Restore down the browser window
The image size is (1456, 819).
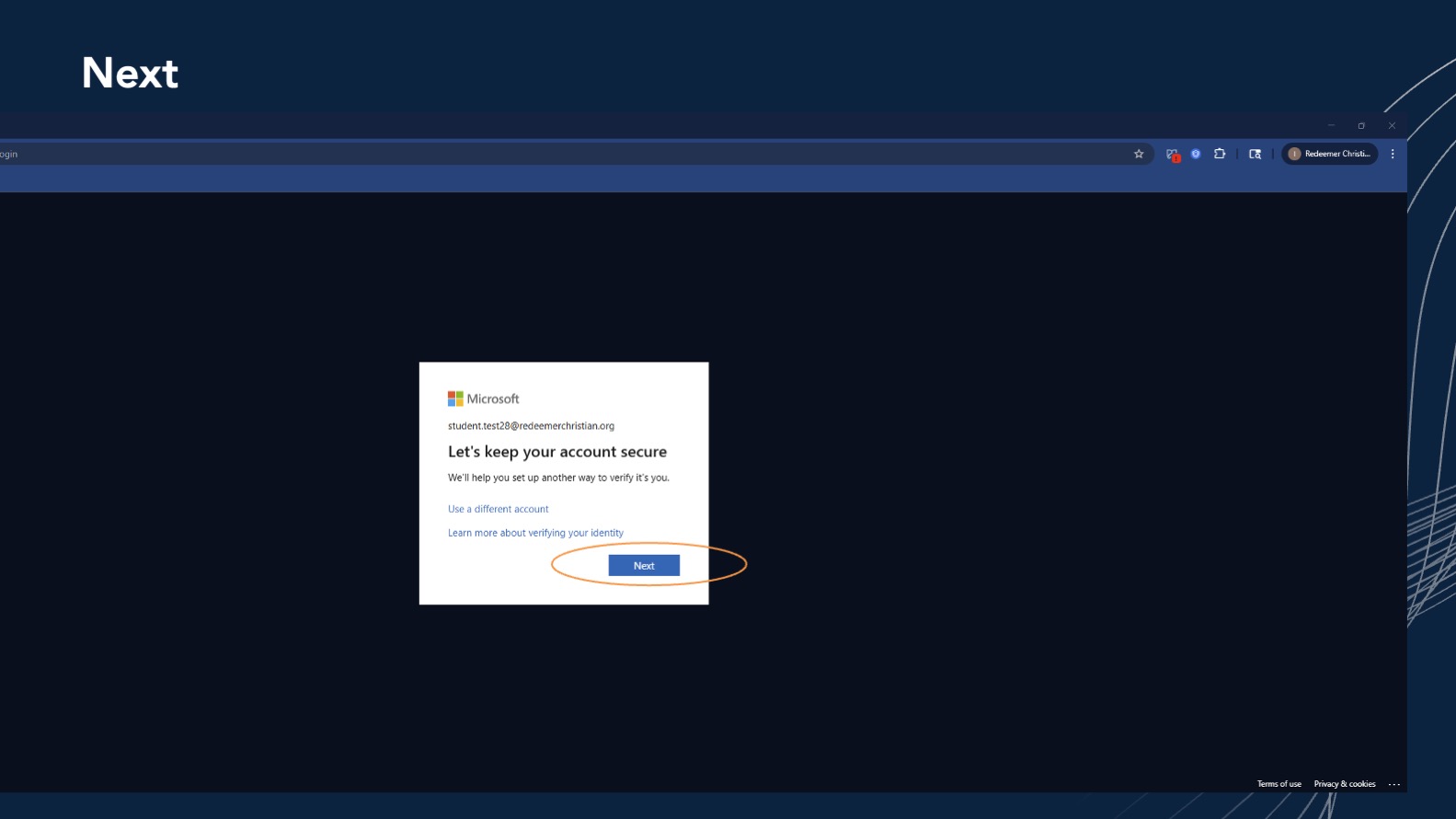point(1361,125)
